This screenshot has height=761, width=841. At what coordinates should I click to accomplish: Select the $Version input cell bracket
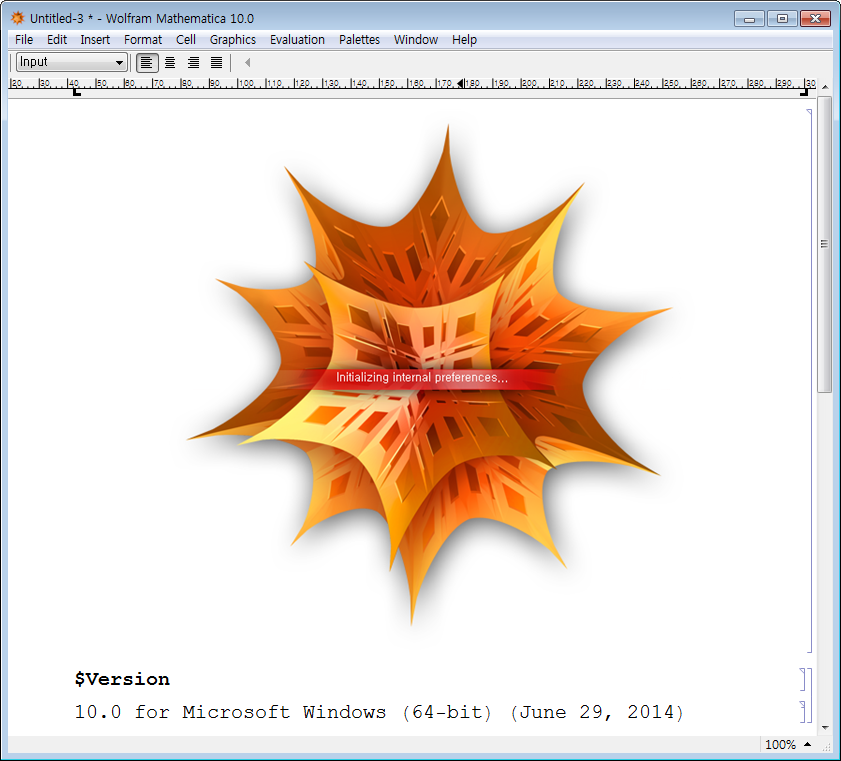click(x=803, y=679)
